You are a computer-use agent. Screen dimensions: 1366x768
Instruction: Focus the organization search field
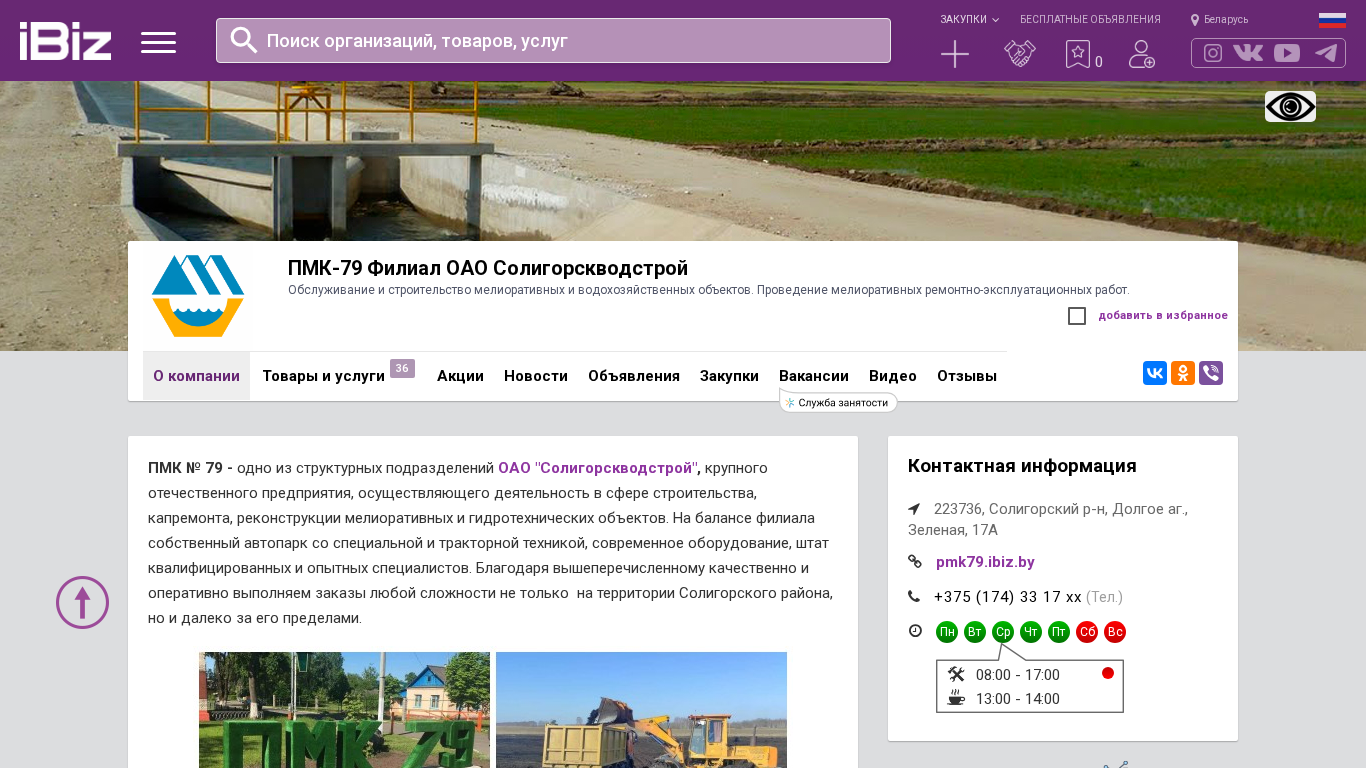point(553,41)
